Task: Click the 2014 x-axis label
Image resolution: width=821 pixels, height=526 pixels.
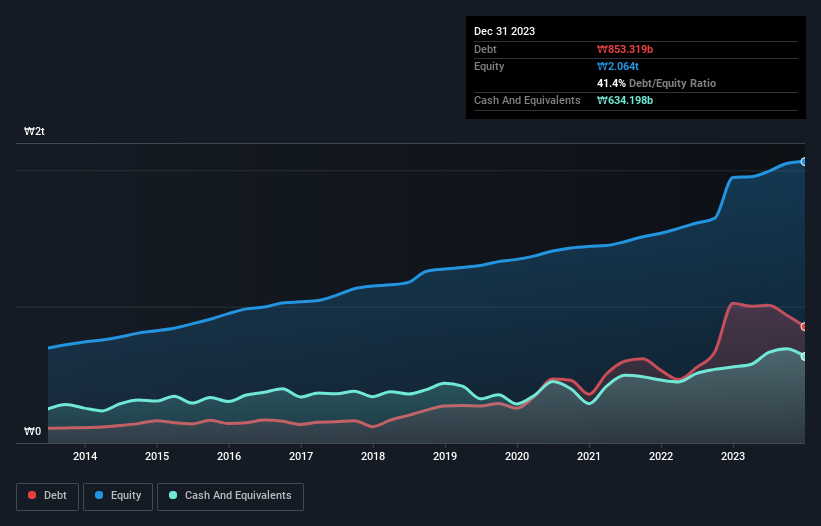Action: 85,456
